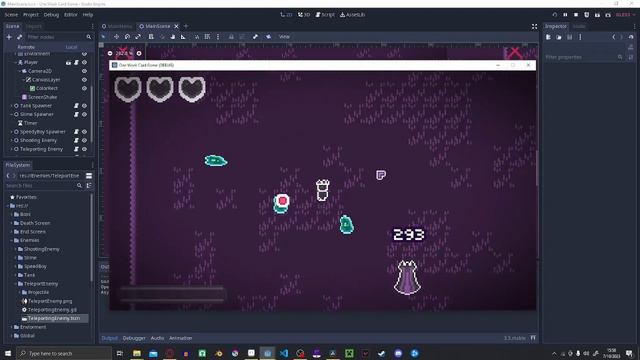The width and height of the screenshot is (640, 360).
Task: Select the Move mode tool in viewport toolbar
Action: [116, 37]
